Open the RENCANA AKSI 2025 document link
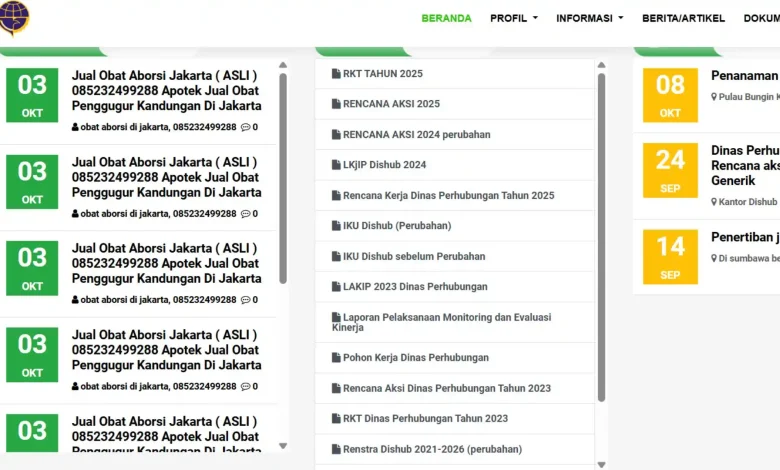Image resolution: width=780 pixels, height=470 pixels. [x=391, y=104]
